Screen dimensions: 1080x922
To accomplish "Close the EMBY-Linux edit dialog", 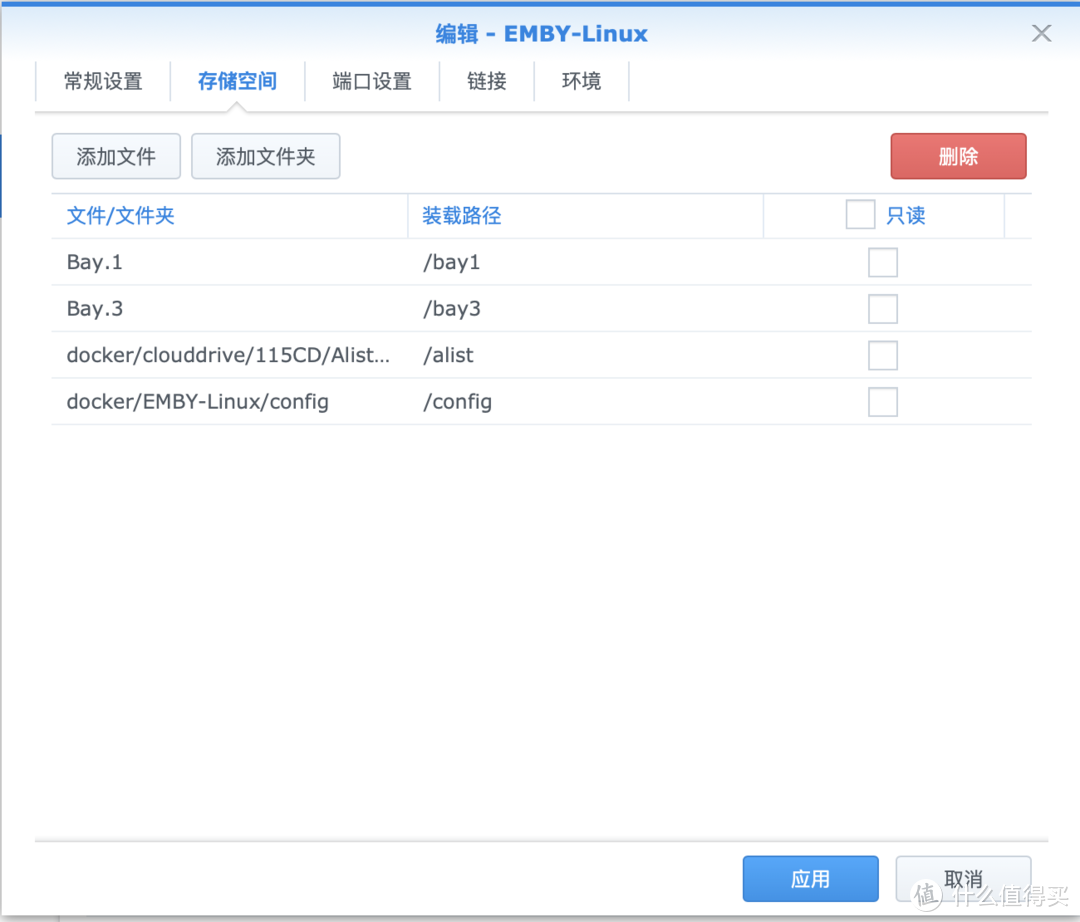I will [1041, 33].
